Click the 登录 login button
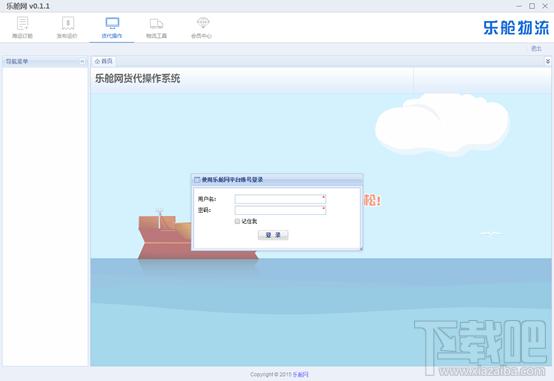The width and height of the screenshot is (554, 381). 273,235
